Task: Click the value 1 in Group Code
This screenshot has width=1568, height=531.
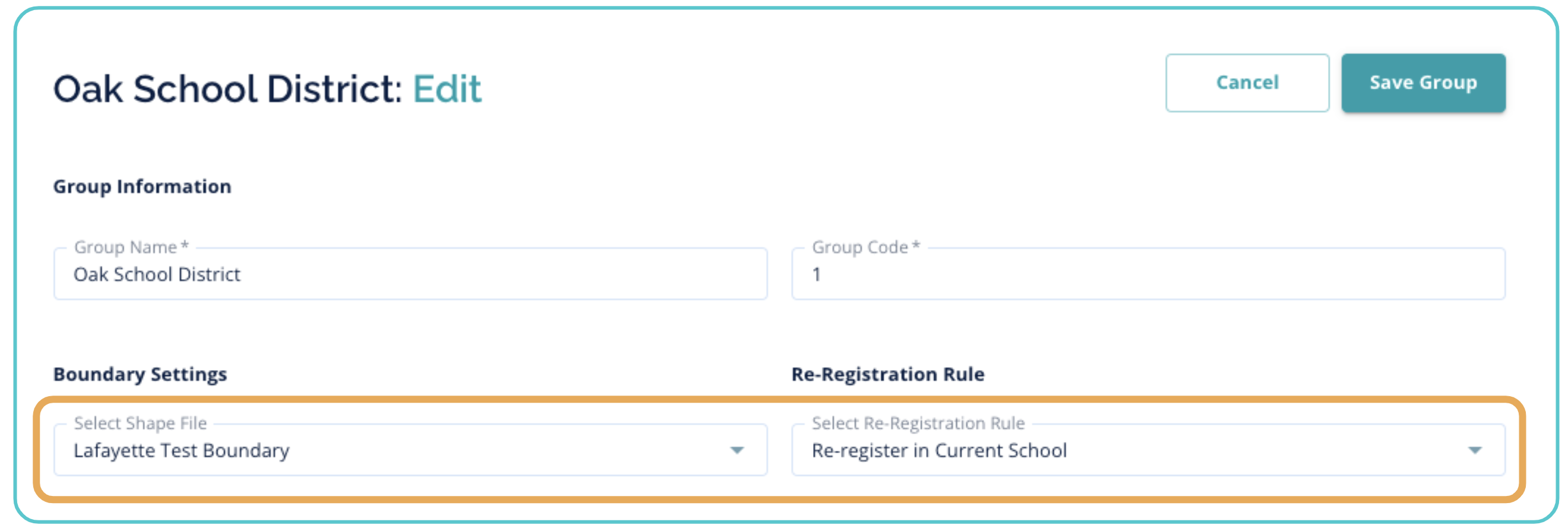Action: click(x=816, y=274)
